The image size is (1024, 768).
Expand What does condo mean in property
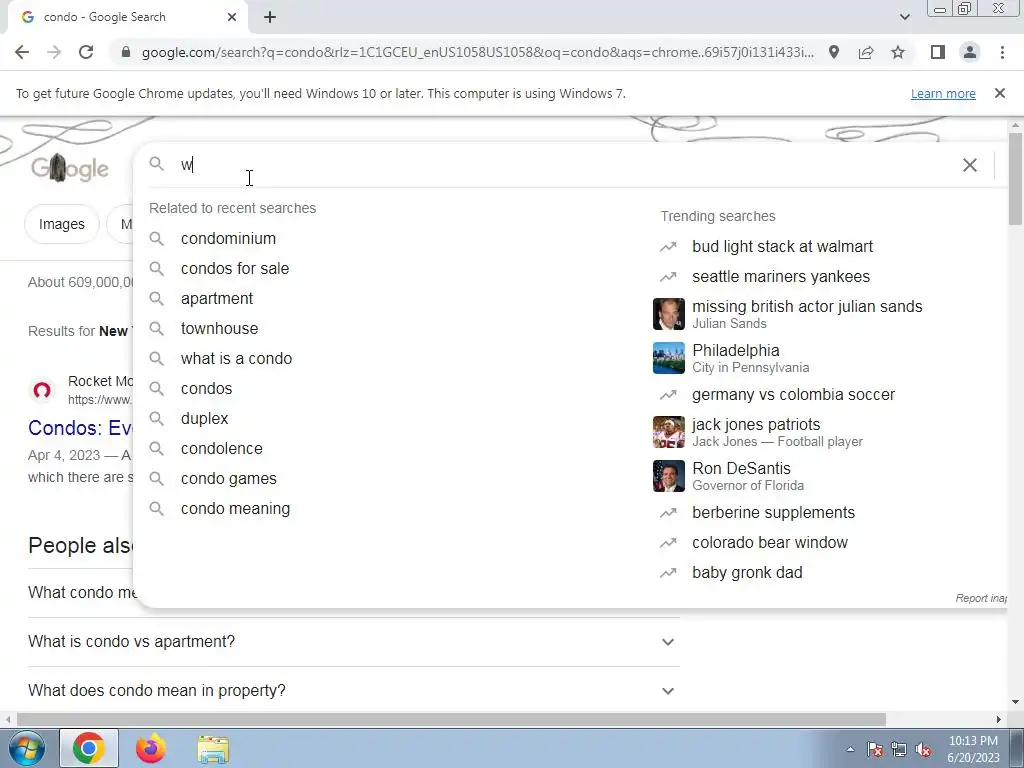tap(353, 690)
